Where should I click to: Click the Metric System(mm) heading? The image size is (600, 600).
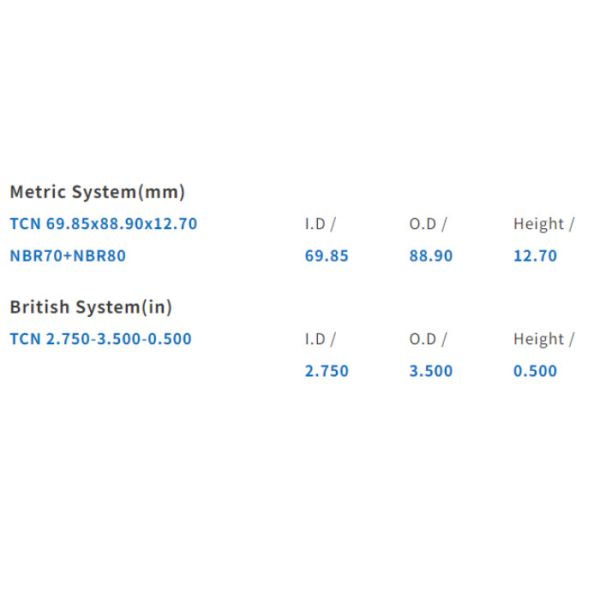click(97, 192)
